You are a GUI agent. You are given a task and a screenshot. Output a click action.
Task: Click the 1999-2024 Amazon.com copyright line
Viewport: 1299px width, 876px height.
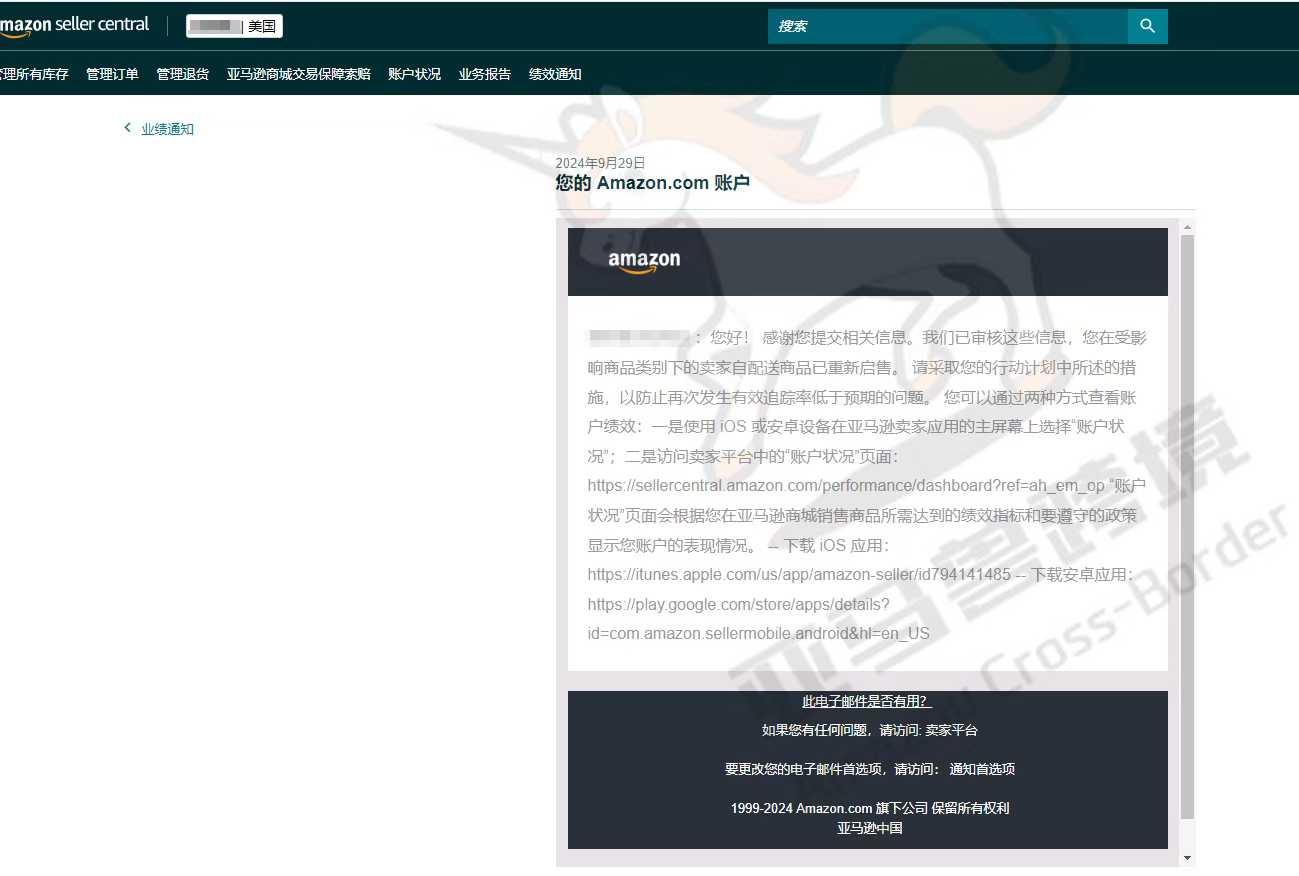pos(870,808)
